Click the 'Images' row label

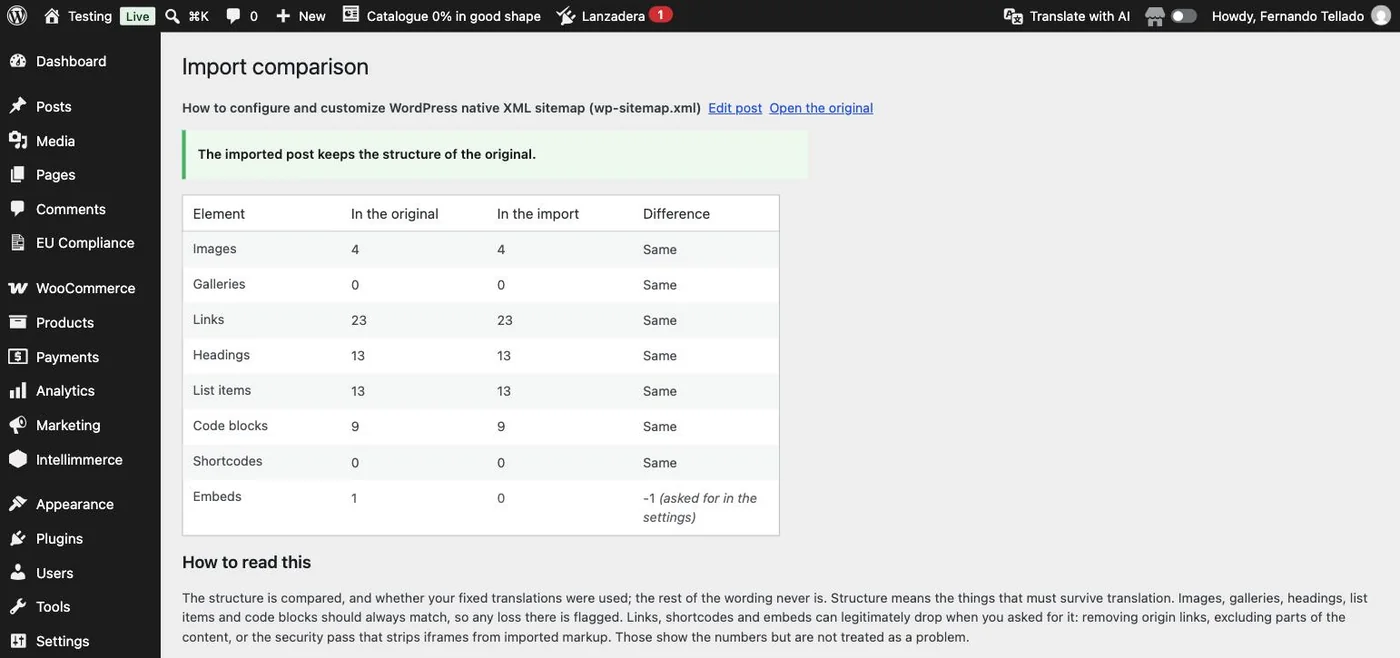pos(214,249)
